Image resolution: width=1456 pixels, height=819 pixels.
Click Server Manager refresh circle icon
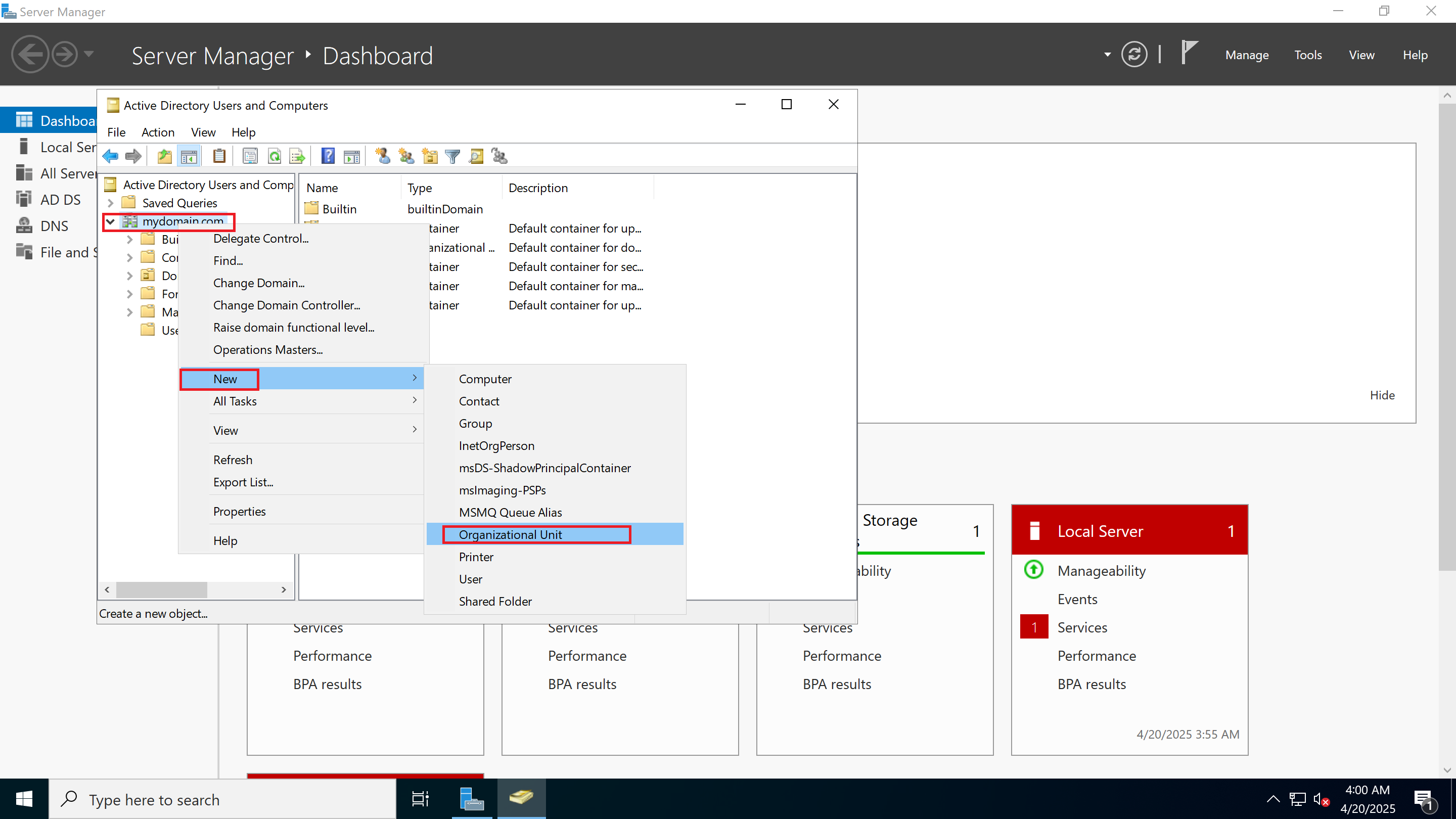click(1134, 55)
